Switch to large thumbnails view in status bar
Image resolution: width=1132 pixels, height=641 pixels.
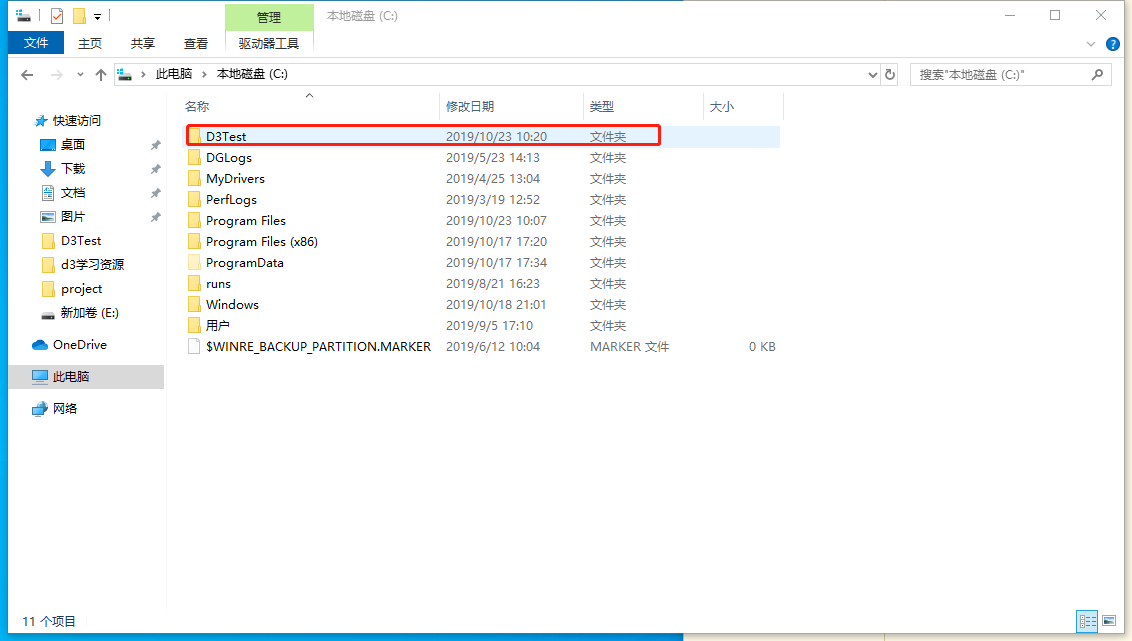(x=1110, y=622)
